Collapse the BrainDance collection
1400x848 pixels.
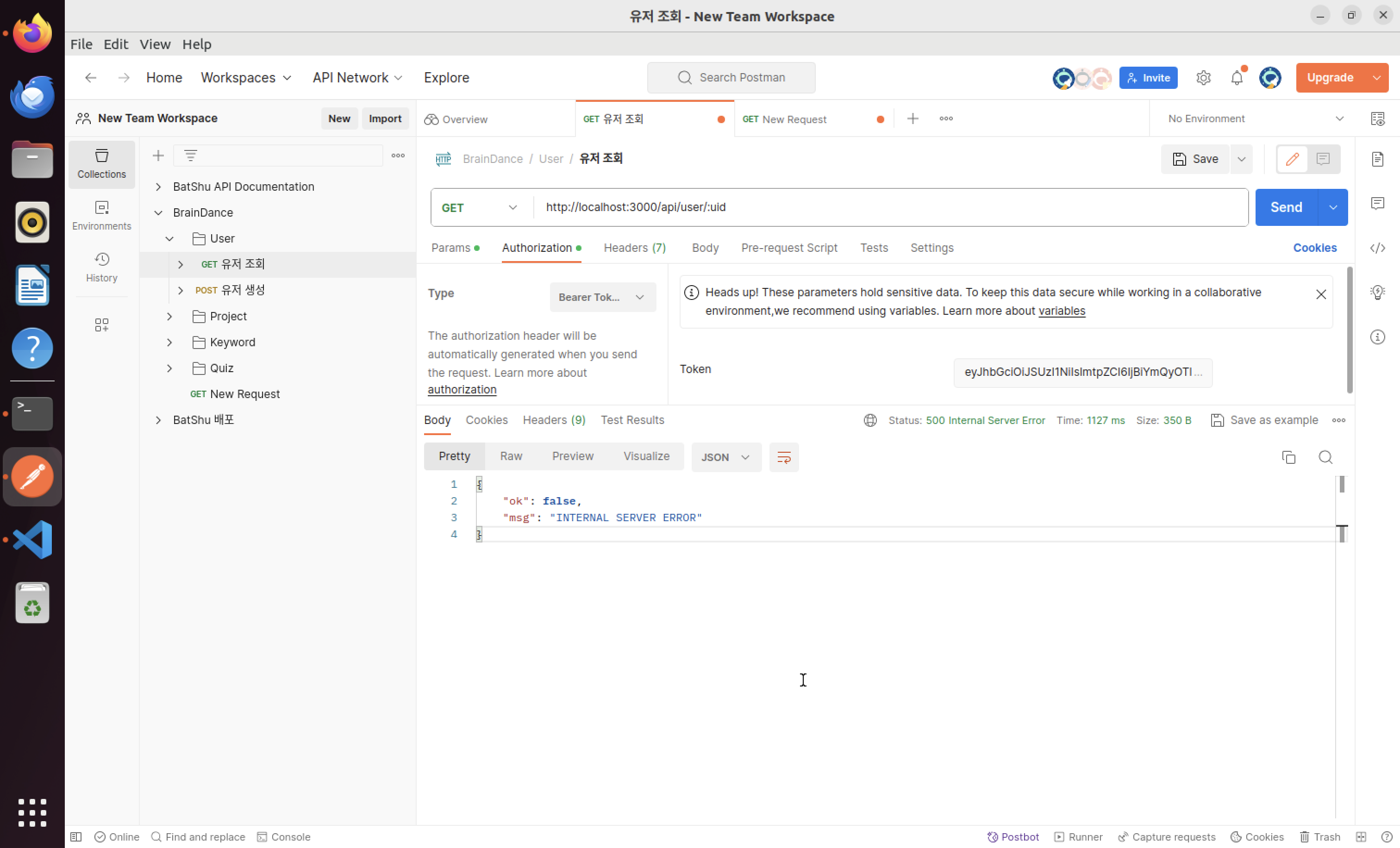(158, 212)
